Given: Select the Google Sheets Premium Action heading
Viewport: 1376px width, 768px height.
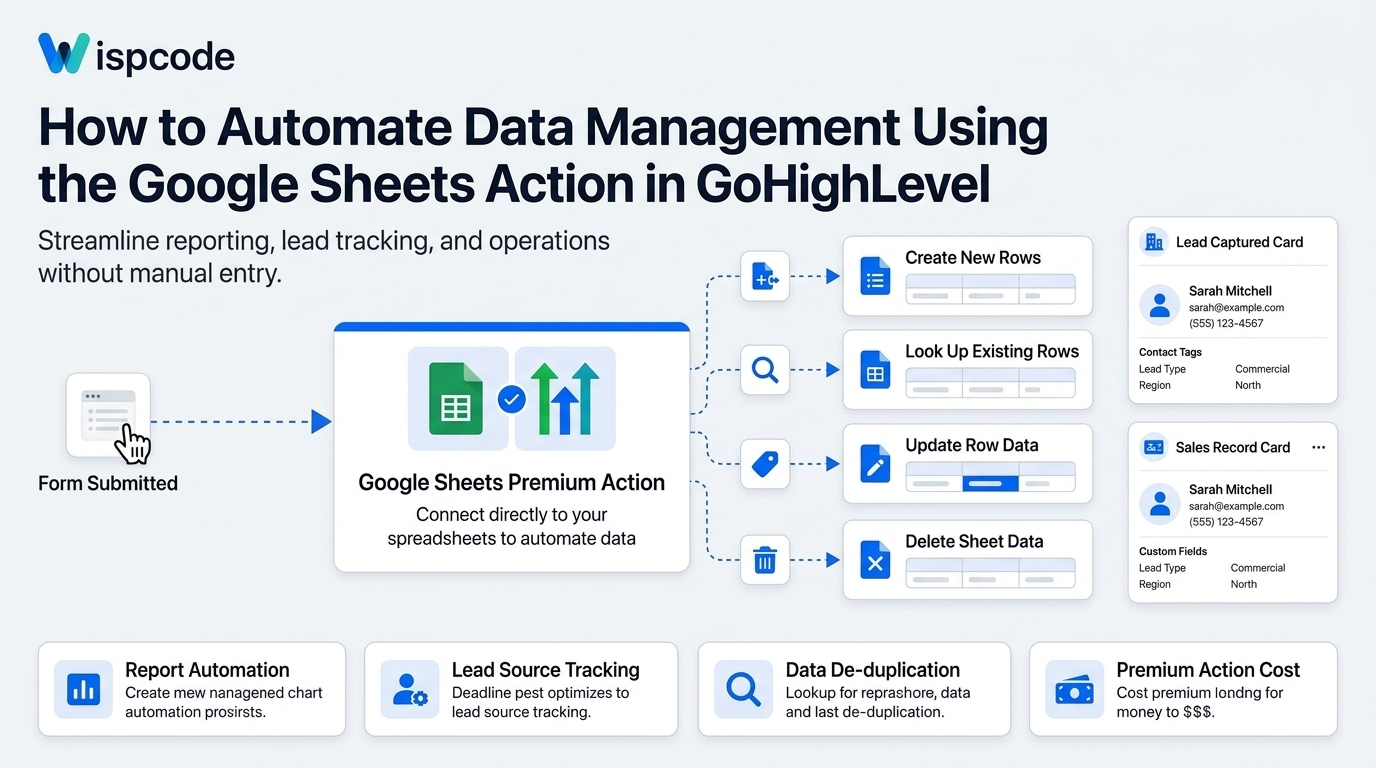Looking at the screenshot, I should [511, 483].
